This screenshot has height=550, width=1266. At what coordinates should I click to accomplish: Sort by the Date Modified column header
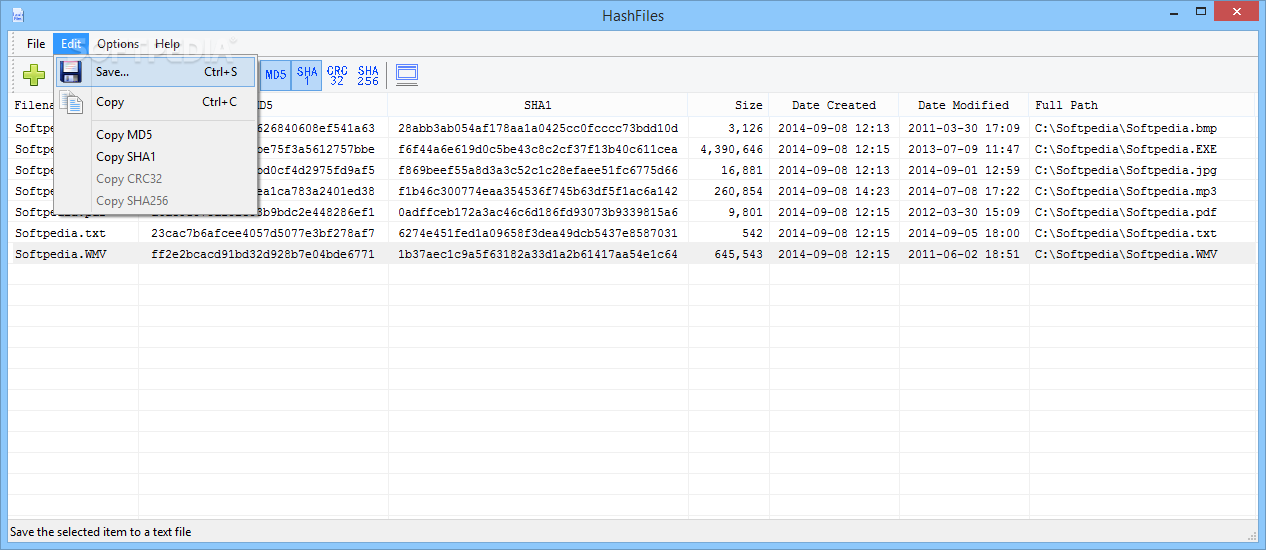(x=963, y=105)
